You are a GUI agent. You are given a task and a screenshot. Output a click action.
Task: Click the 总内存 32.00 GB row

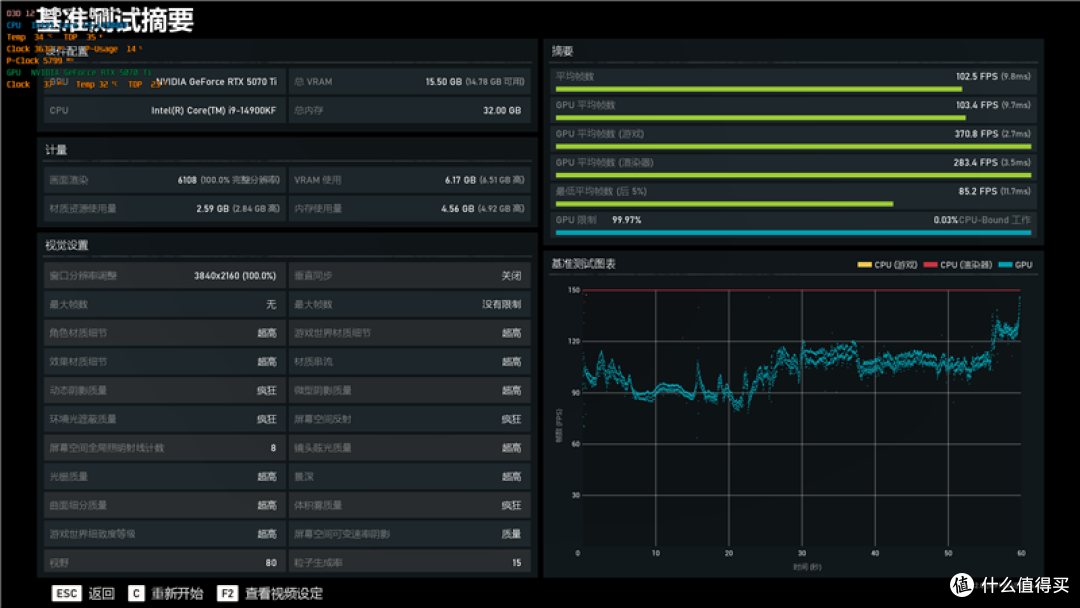(x=409, y=110)
